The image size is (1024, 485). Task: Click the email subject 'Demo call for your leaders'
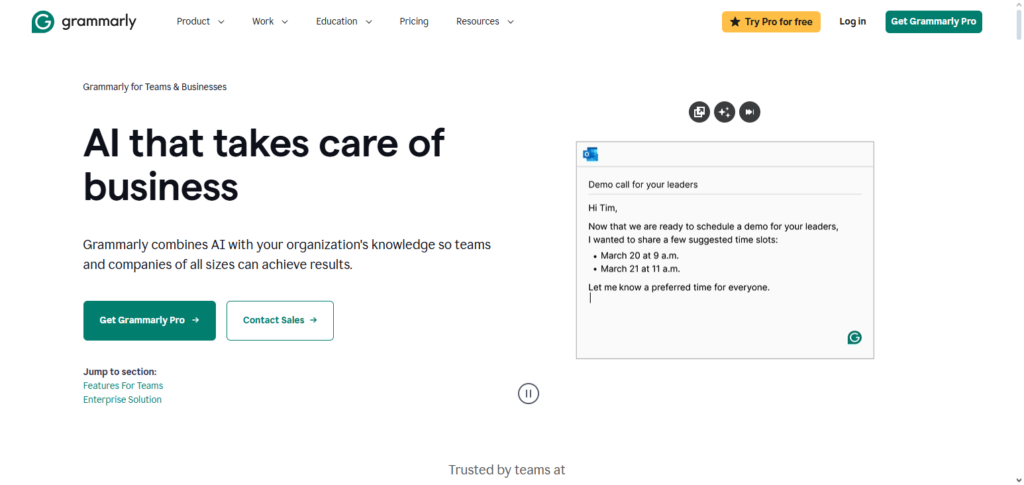point(643,185)
